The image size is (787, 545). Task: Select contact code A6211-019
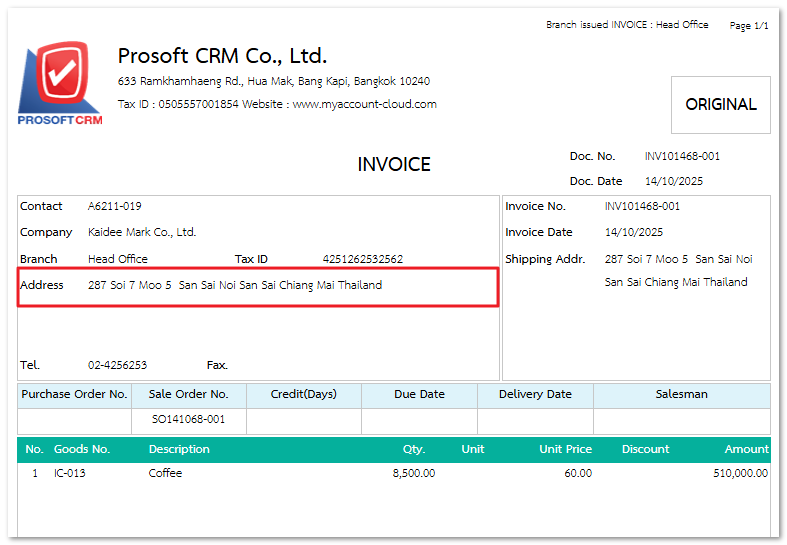point(115,206)
